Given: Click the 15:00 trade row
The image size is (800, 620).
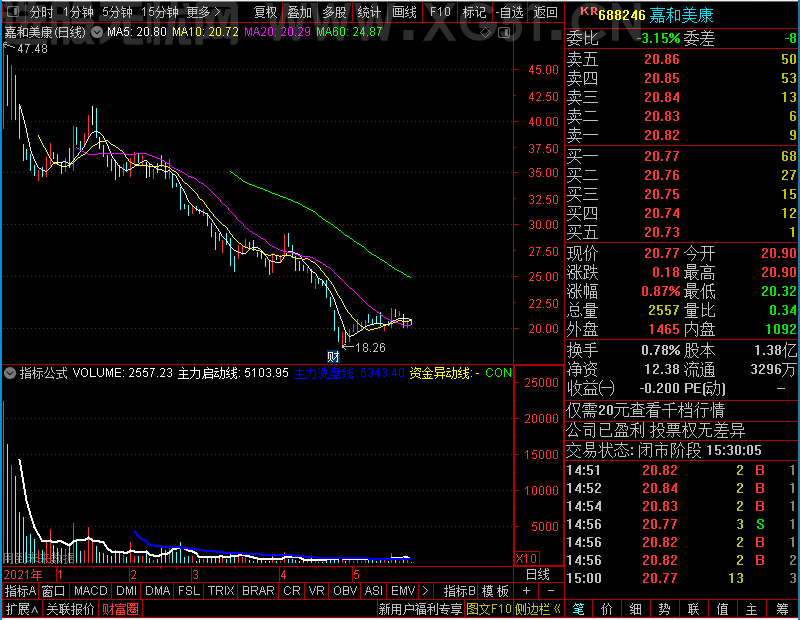Looking at the screenshot, I should pos(682,578).
